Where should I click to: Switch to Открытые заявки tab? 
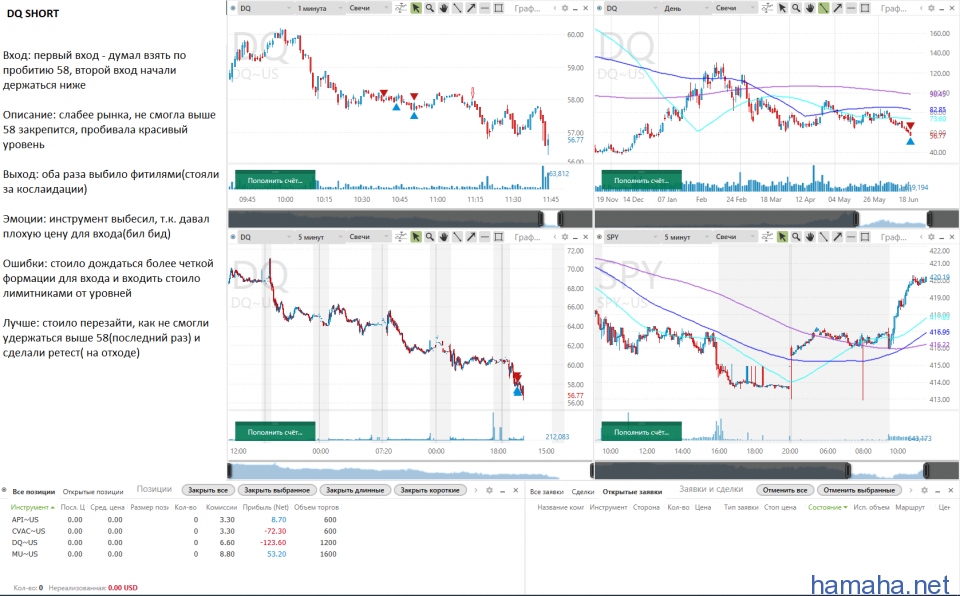[632, 491]
